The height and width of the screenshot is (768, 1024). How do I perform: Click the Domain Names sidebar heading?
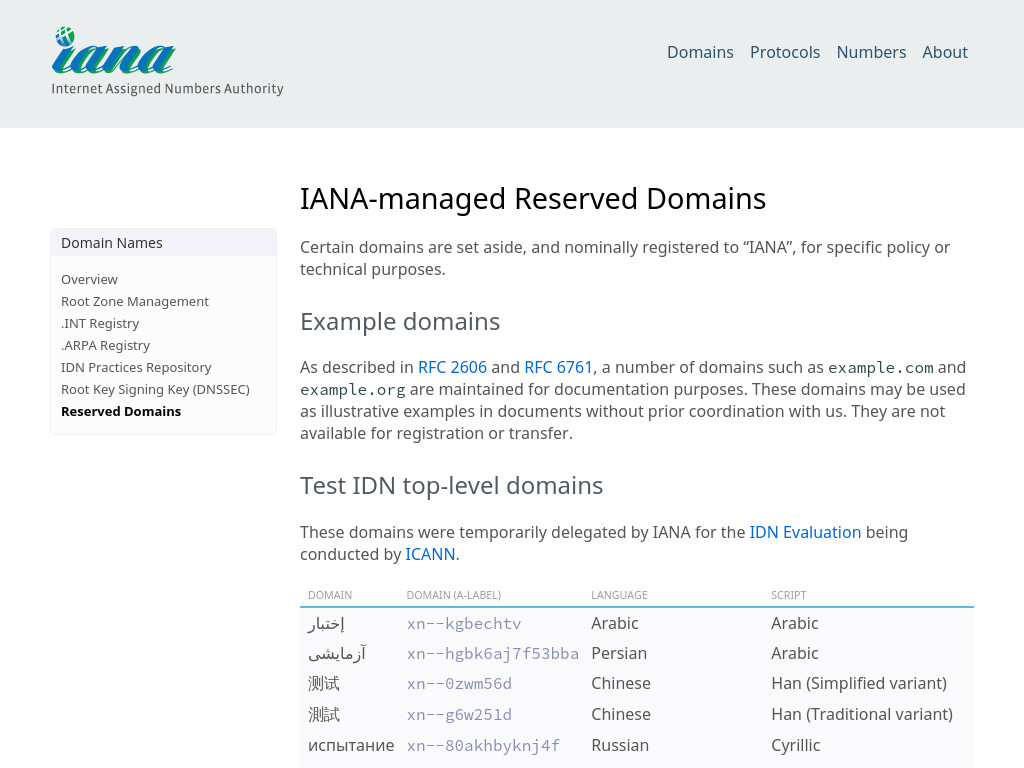click(x=112, y=243)
